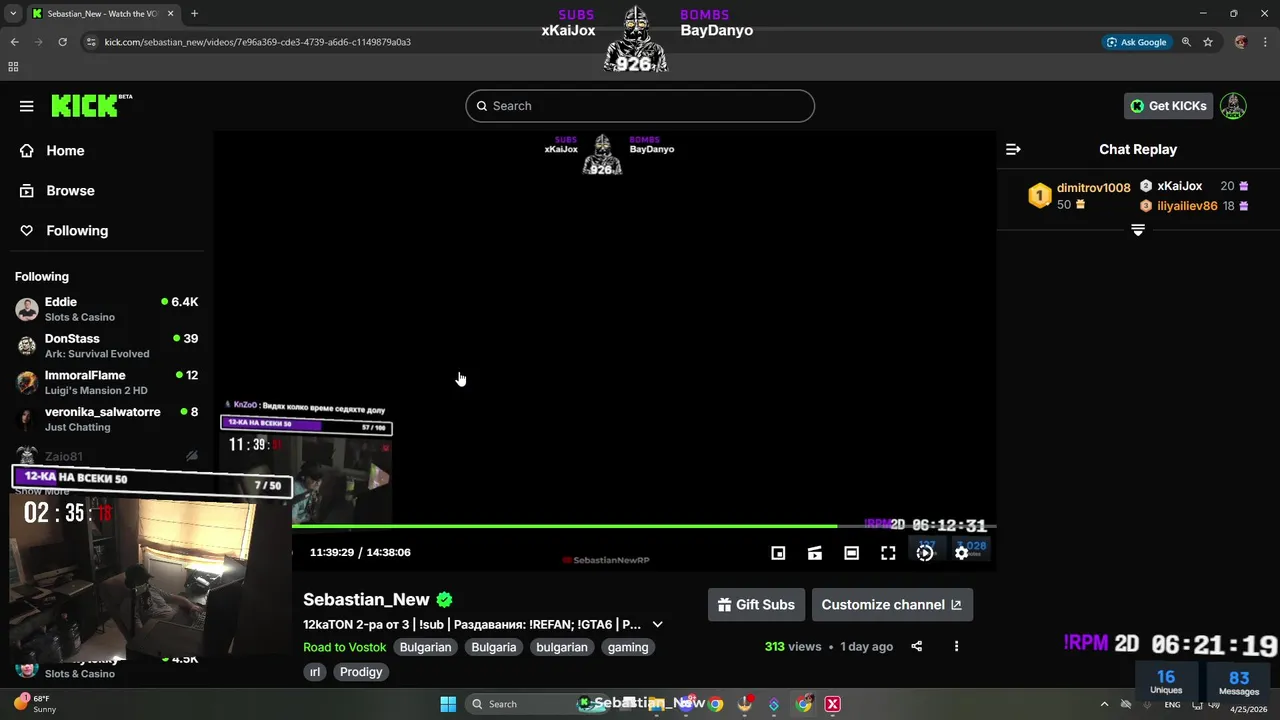The width and height of the screenshot is (1280, 720).
Task: Open the Road to Vostok category link
Action: [344, 647]
